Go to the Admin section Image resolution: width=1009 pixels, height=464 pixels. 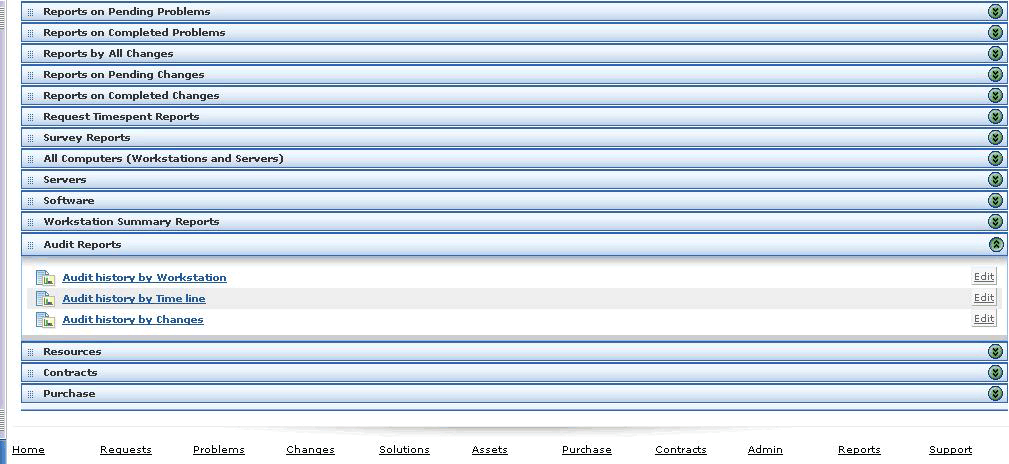click(765, 450)
